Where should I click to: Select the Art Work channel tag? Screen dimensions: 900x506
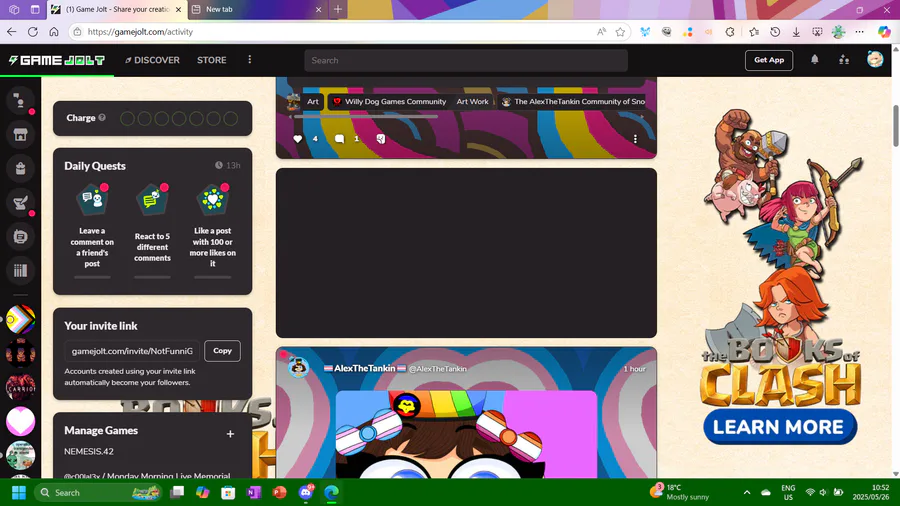[472, 102]
